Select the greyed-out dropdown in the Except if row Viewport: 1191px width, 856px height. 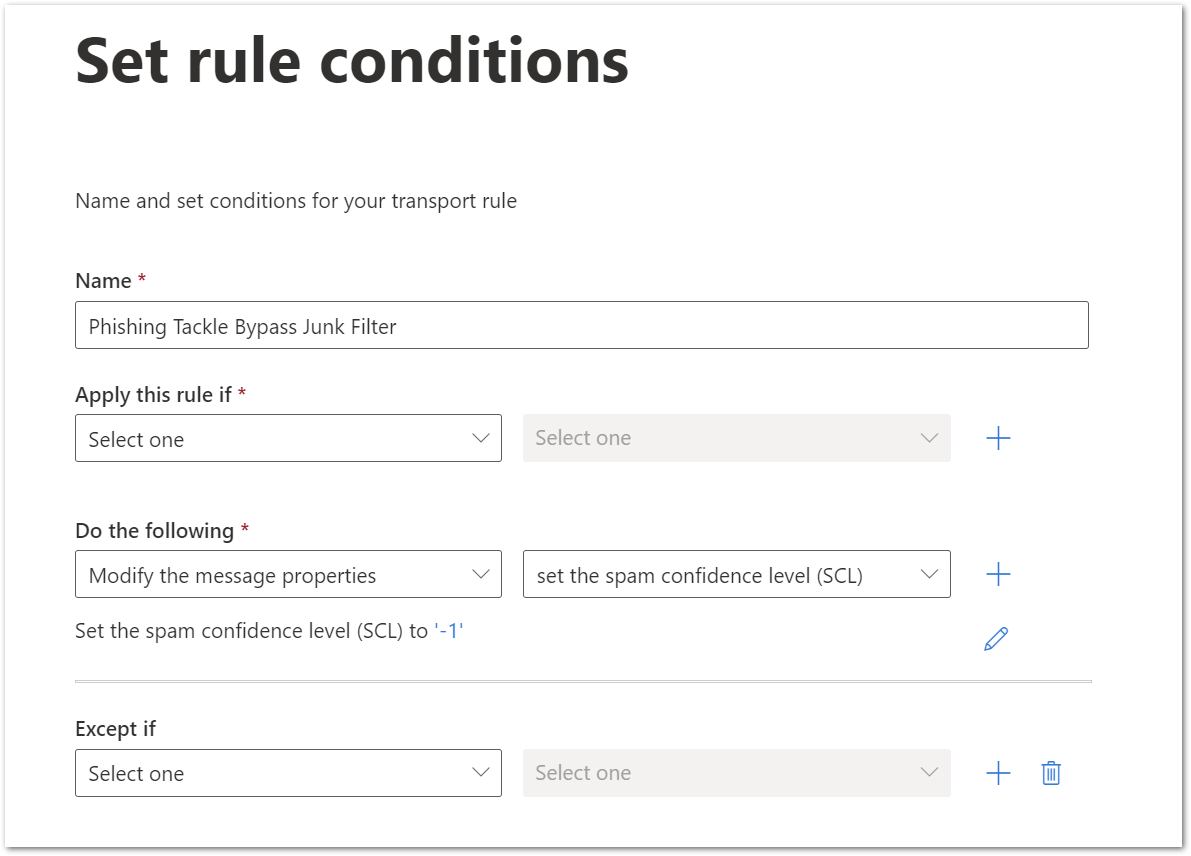click(737, 773)
